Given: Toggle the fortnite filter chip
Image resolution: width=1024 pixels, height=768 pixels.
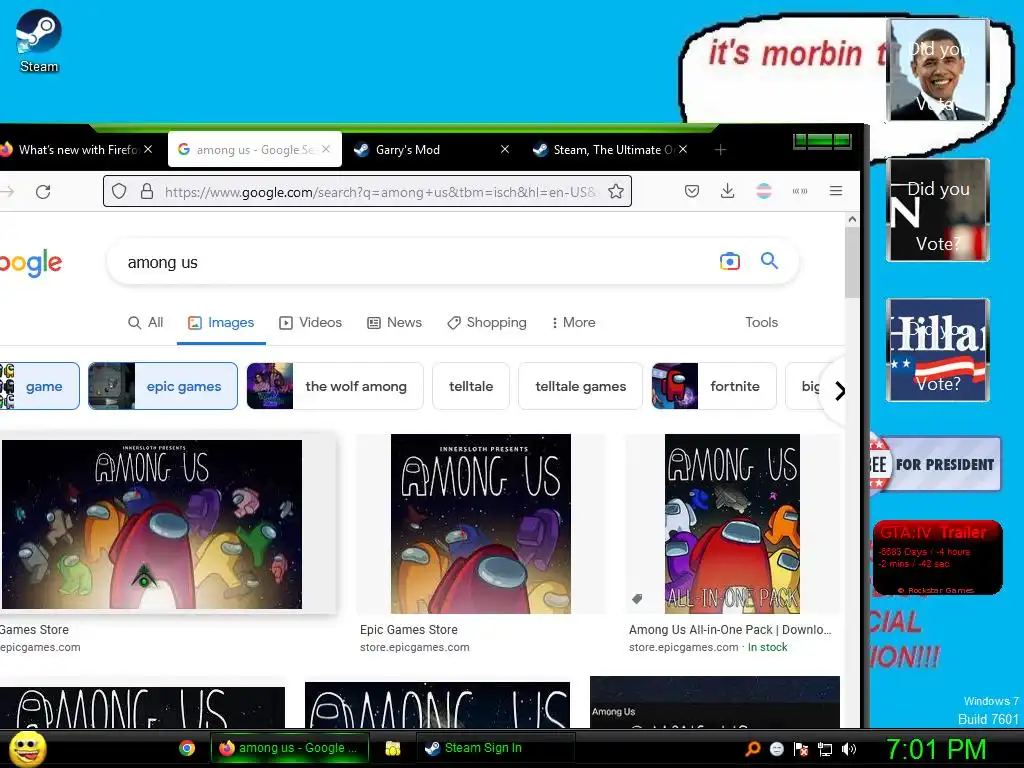Looking at the screenshot, I should point(714,386).
